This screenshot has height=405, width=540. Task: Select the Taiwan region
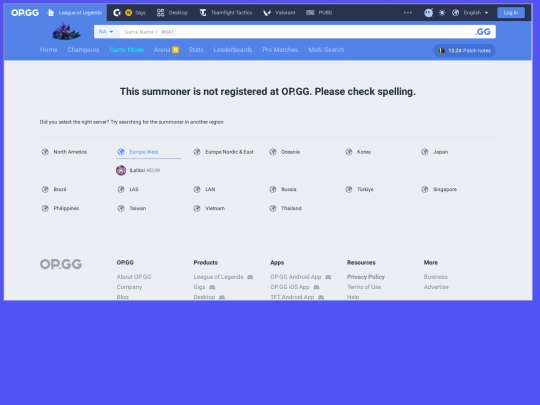pyautogui.click(x=132, y=208)
